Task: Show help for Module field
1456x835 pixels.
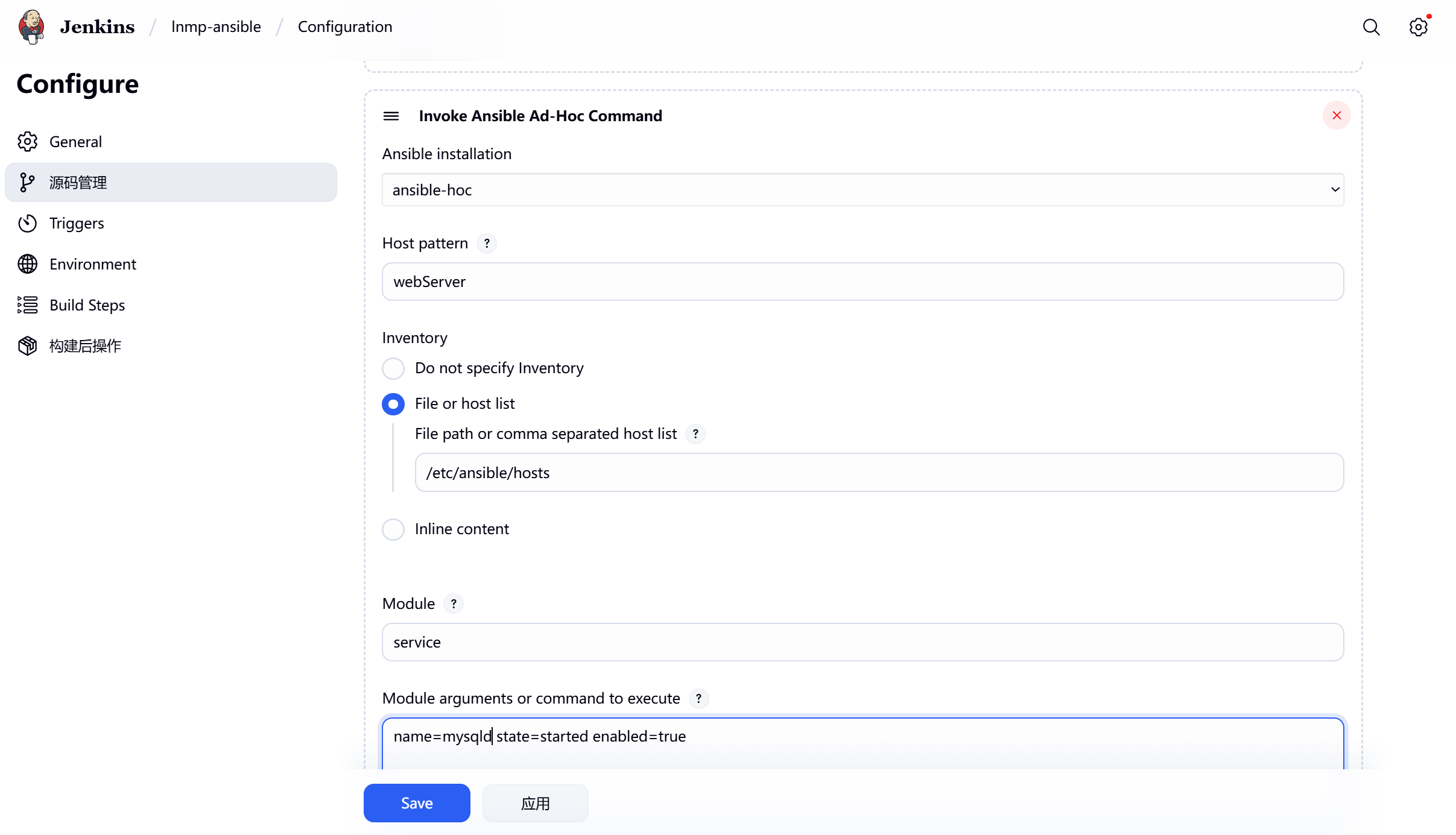Action: pos(454,603)
